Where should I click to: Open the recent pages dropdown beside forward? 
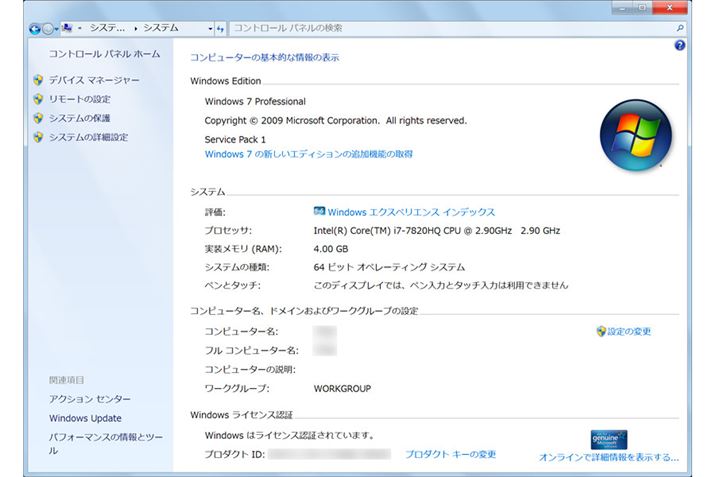tap(59, 29)
